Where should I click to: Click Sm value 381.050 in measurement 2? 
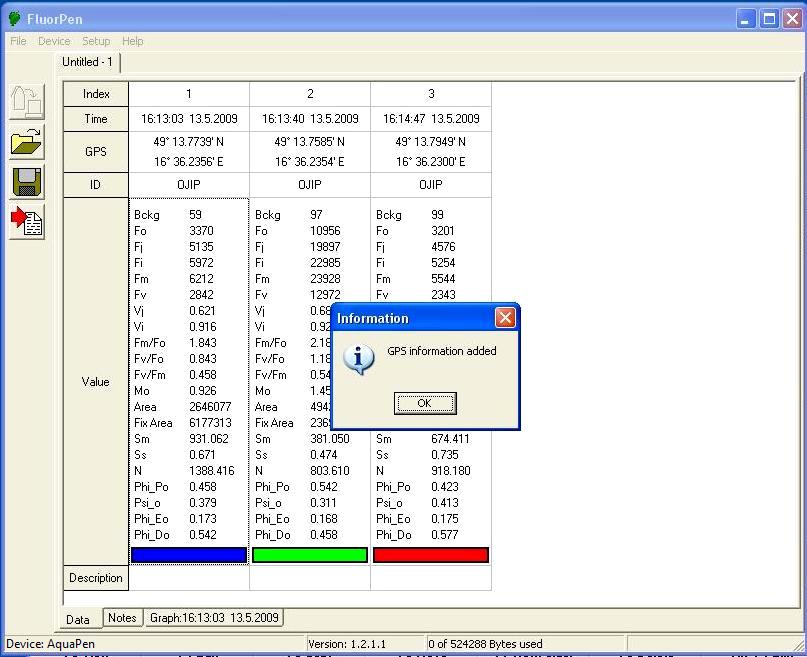pos(330,439)
